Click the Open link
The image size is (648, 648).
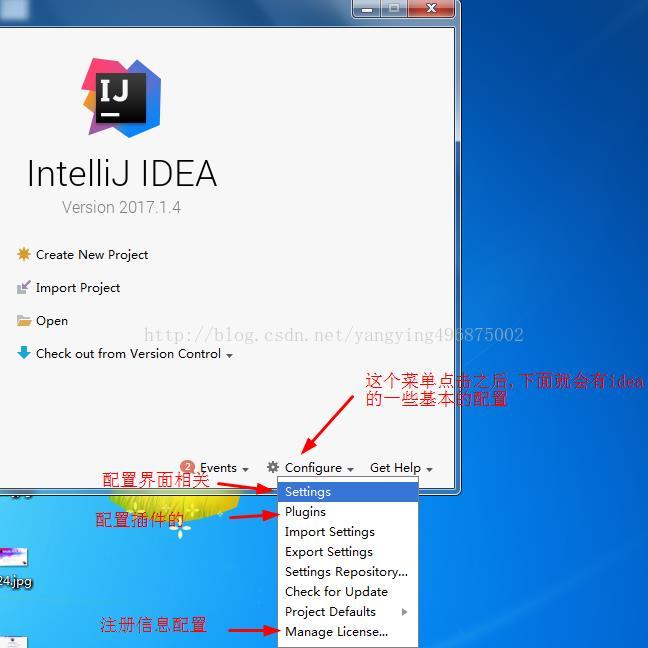click(52, 321)
